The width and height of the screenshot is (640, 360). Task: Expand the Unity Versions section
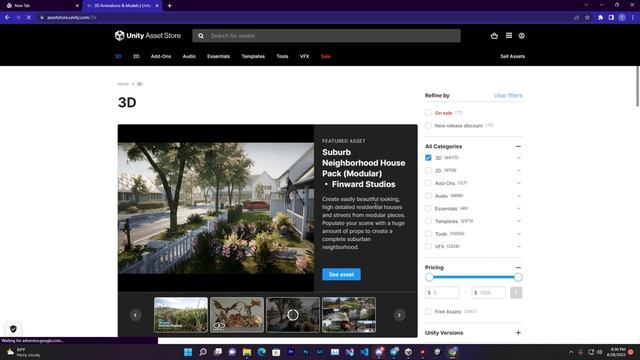pos(518,333)
